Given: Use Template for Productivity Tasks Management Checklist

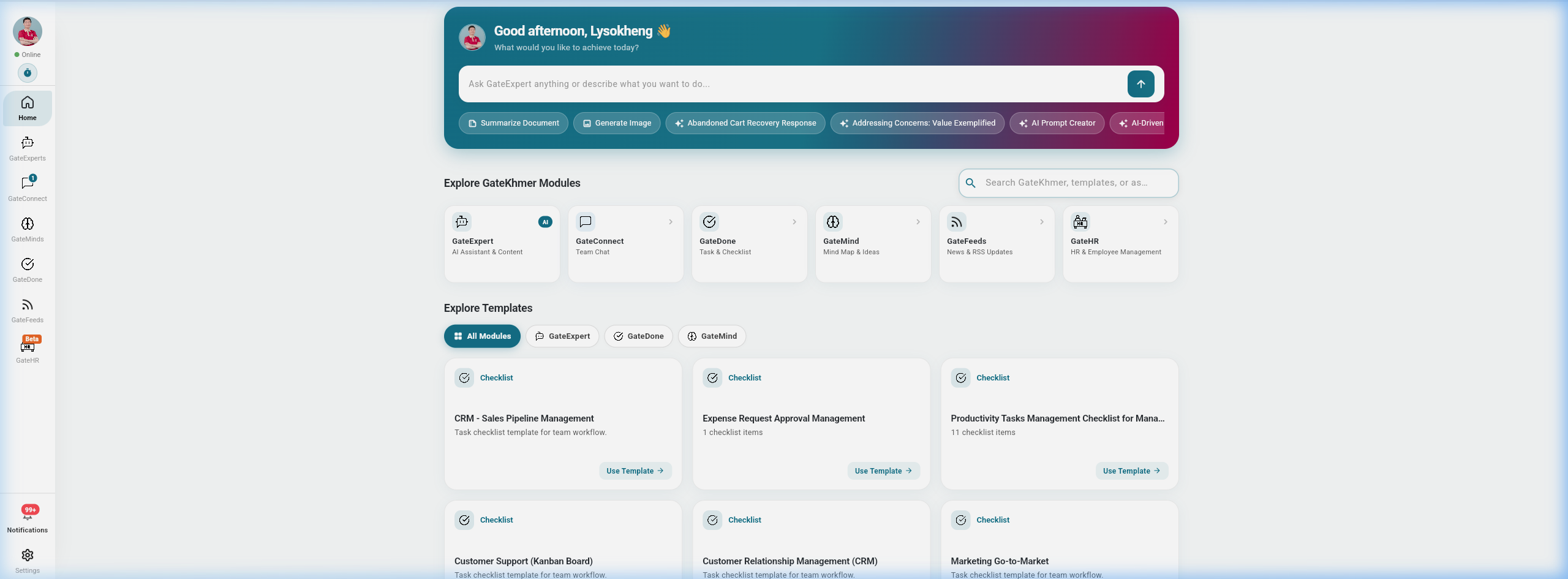Looking at the screenshot, I should [x=1132, y=471].
